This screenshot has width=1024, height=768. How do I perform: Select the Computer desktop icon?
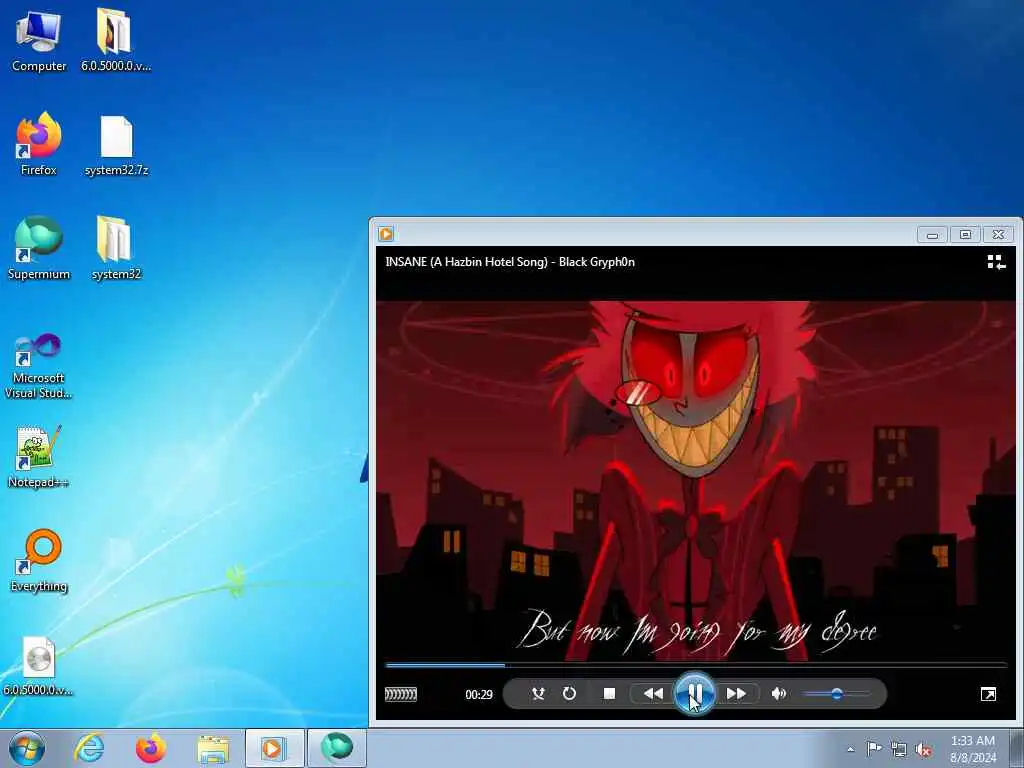(x=39, y=40)
